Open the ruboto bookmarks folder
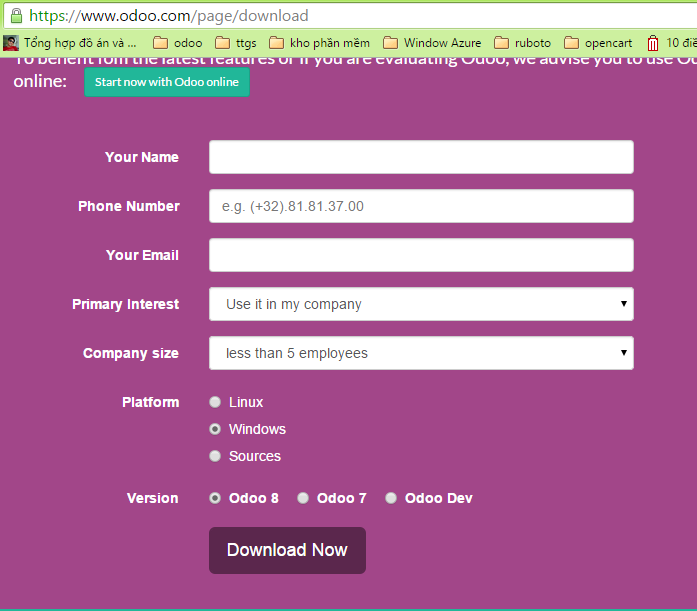 [x=522, y=43]
